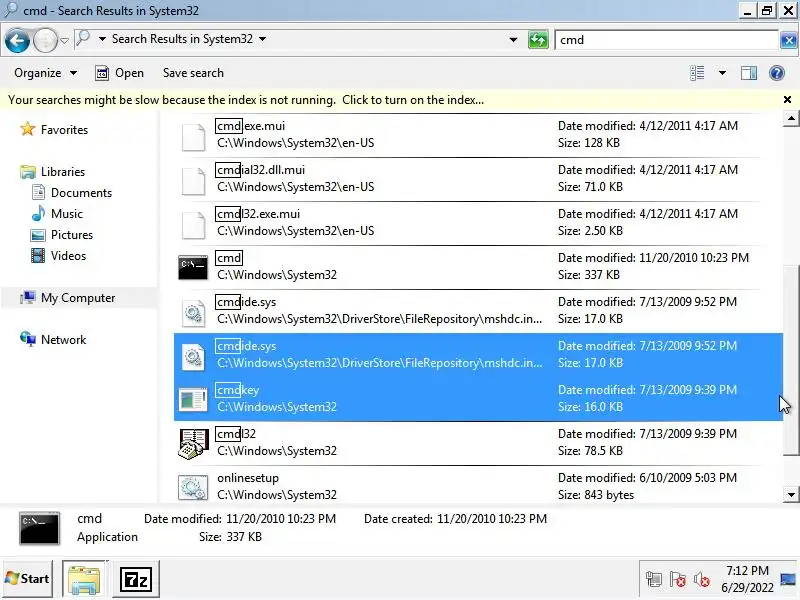800x600 pixels.
Task: Click the onlinesetup gear icon
Action: coord(193,487)
